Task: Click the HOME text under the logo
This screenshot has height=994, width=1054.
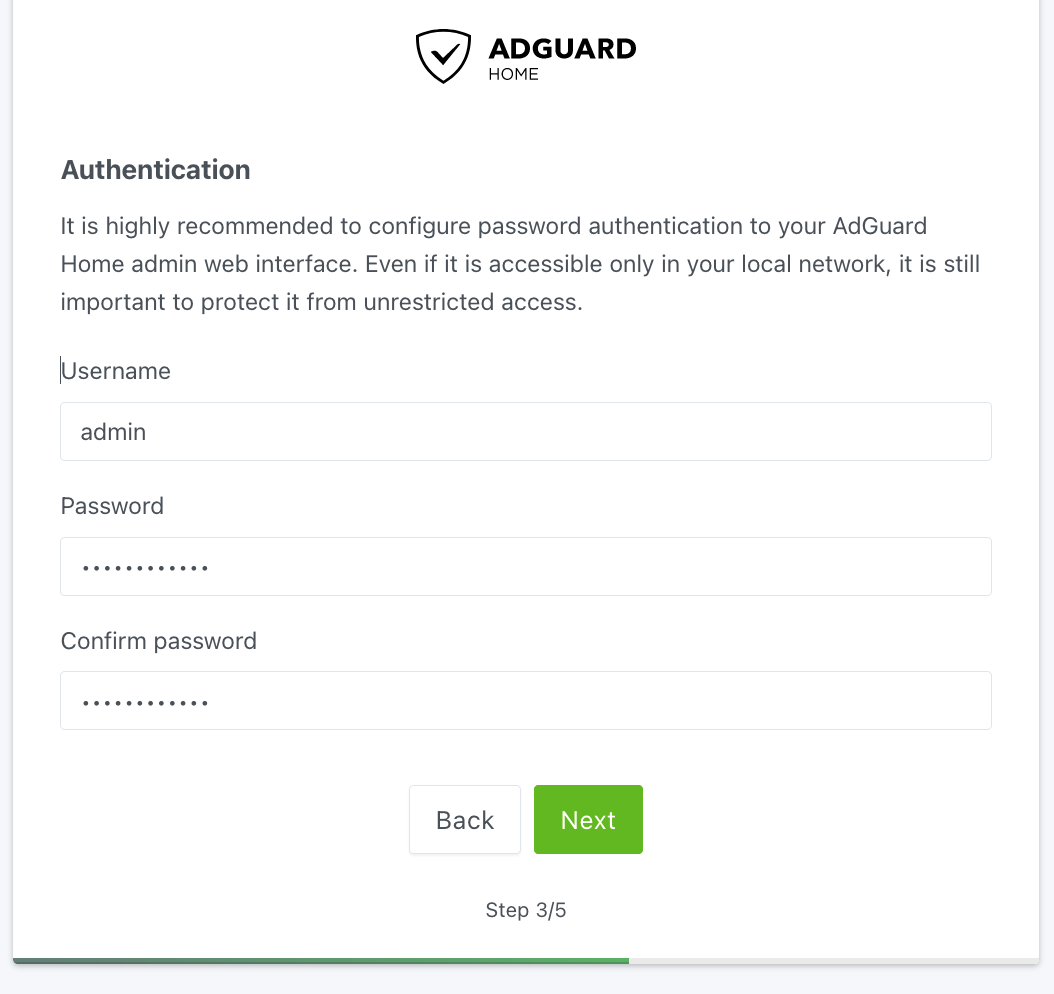Action: (x=514, y=75)
